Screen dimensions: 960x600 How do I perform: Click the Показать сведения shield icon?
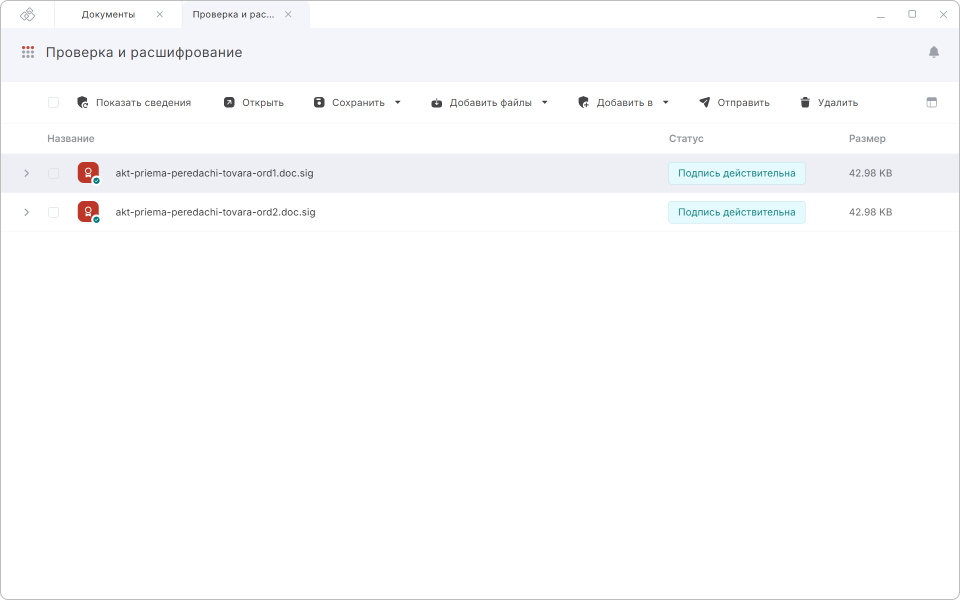click(x=83, y=102)
